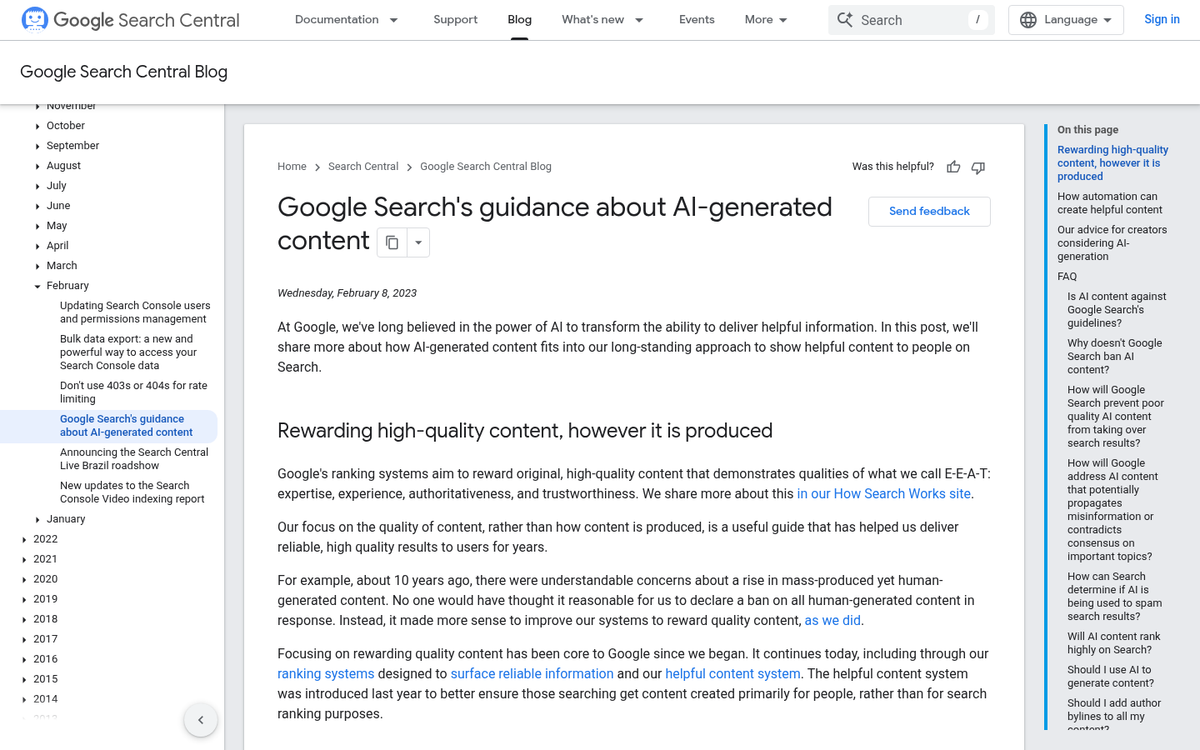Collapse the left navigation panel

200,720
